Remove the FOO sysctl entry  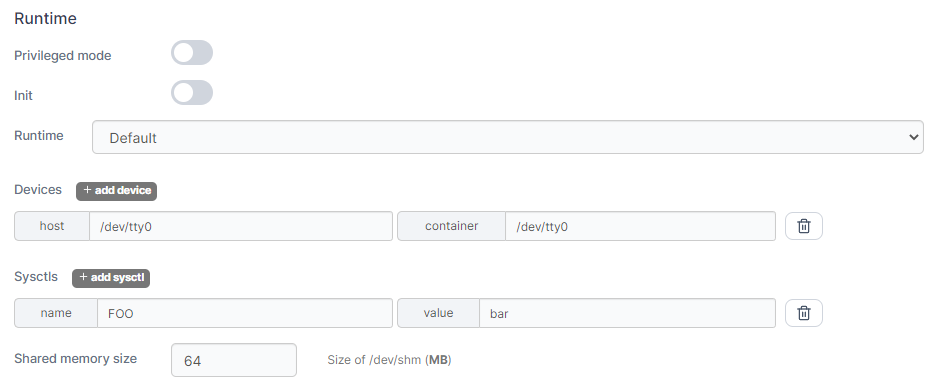[x=803, y=313]
